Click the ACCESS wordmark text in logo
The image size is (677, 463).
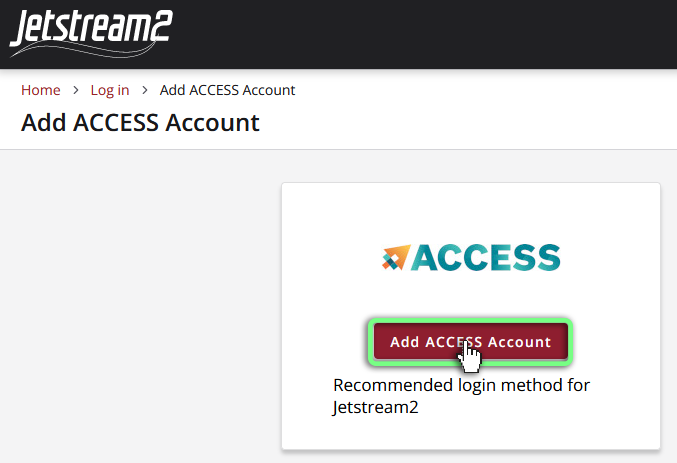pyautogui.click(x=486, y=258)
